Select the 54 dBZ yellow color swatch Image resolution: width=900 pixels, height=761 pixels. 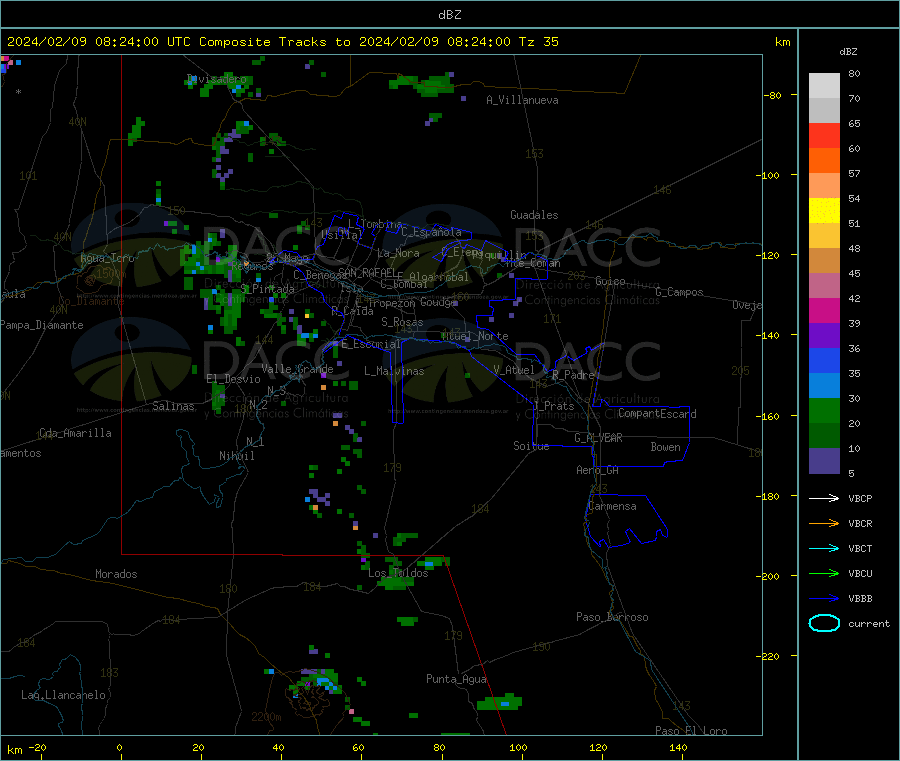click(x=824, y=211)
